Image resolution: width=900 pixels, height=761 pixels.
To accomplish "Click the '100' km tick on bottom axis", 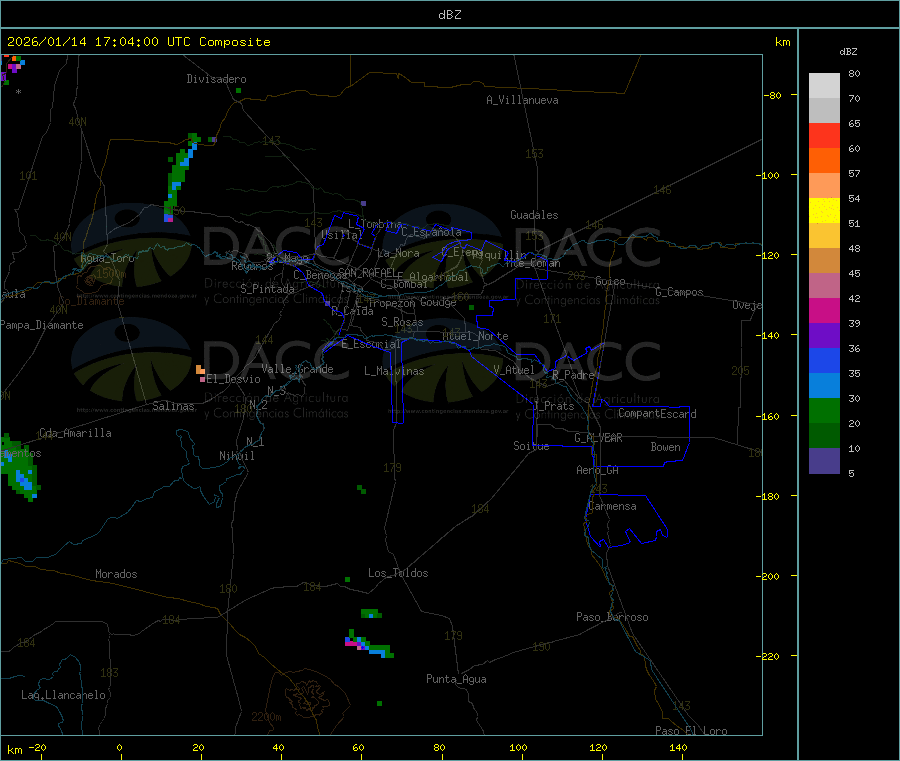I will coord(518,747).
